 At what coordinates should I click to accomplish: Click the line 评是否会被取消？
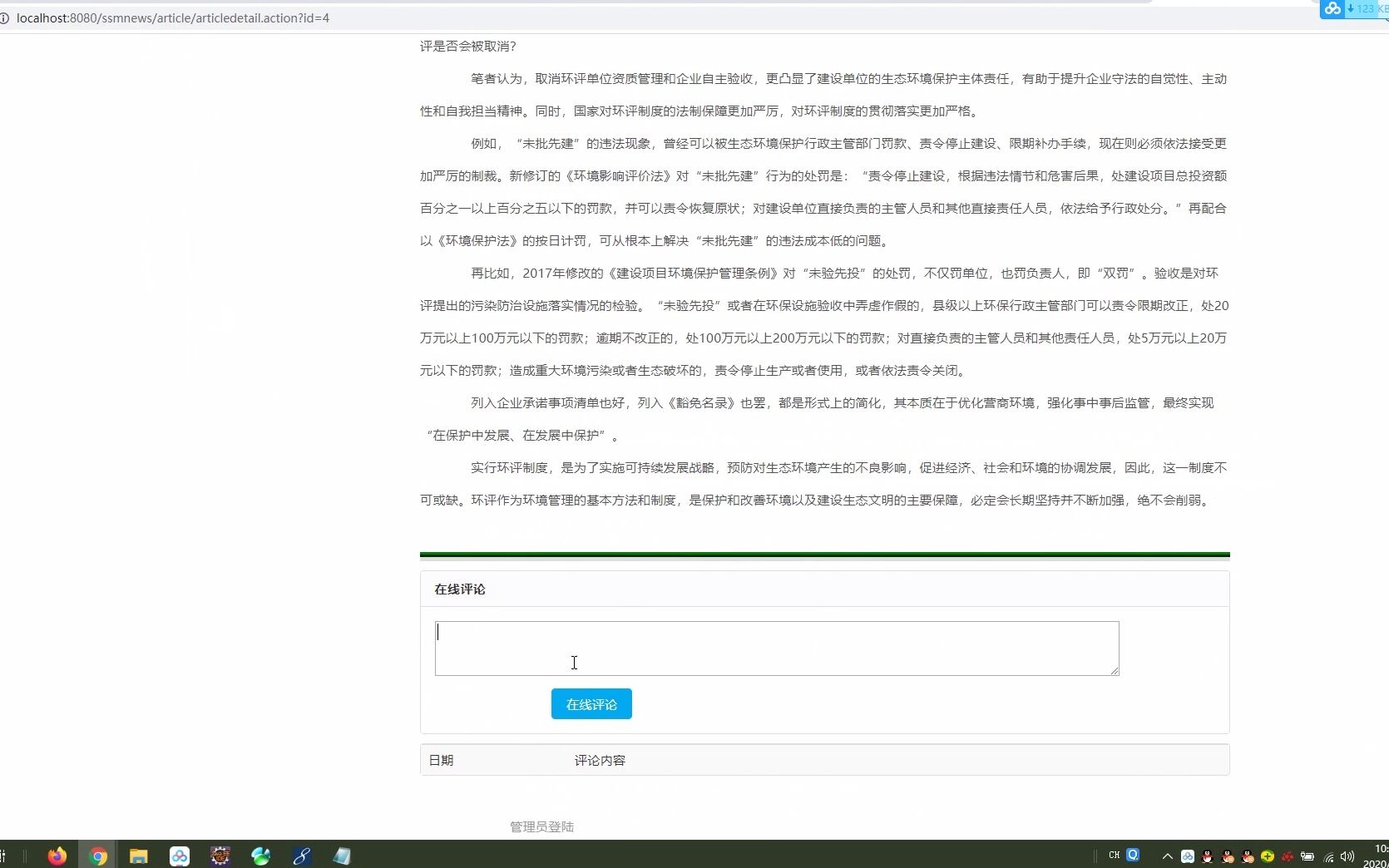[x=468, y=47]
